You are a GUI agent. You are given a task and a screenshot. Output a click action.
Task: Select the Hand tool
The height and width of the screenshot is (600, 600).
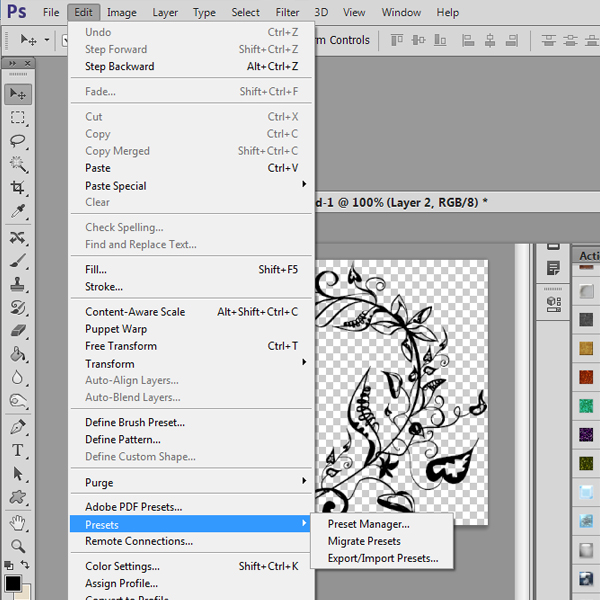(x=18, y=523)
